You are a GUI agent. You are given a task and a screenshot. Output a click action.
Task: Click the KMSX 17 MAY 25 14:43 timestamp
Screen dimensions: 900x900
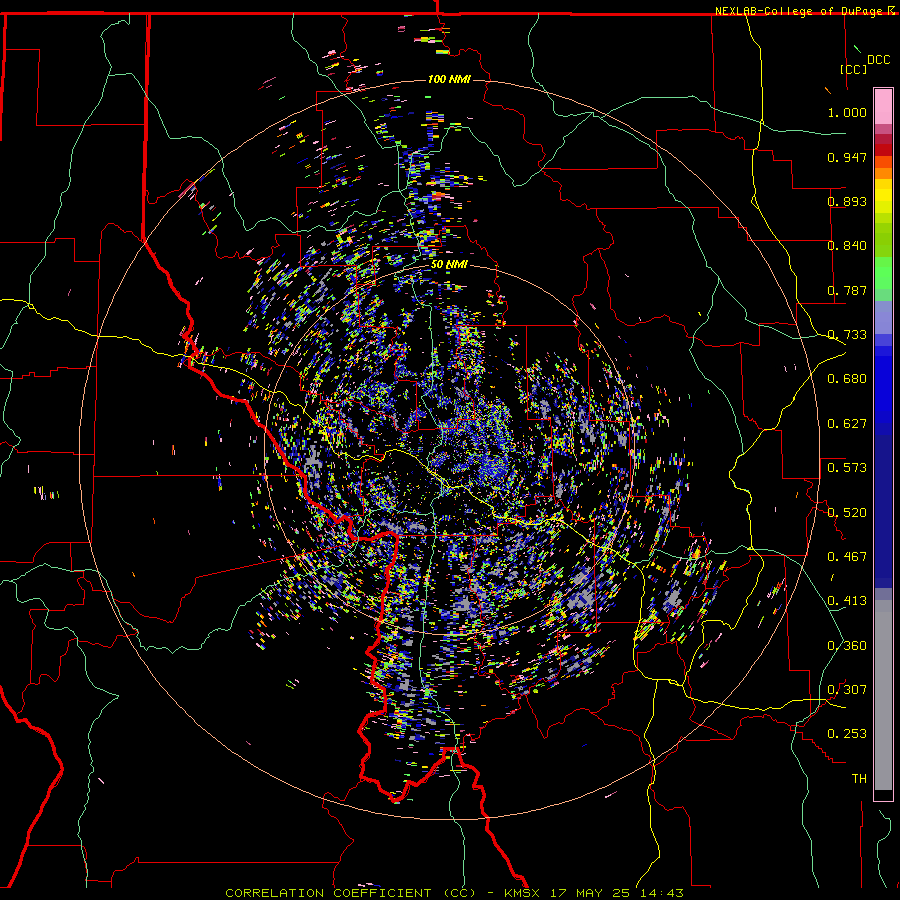594,893
